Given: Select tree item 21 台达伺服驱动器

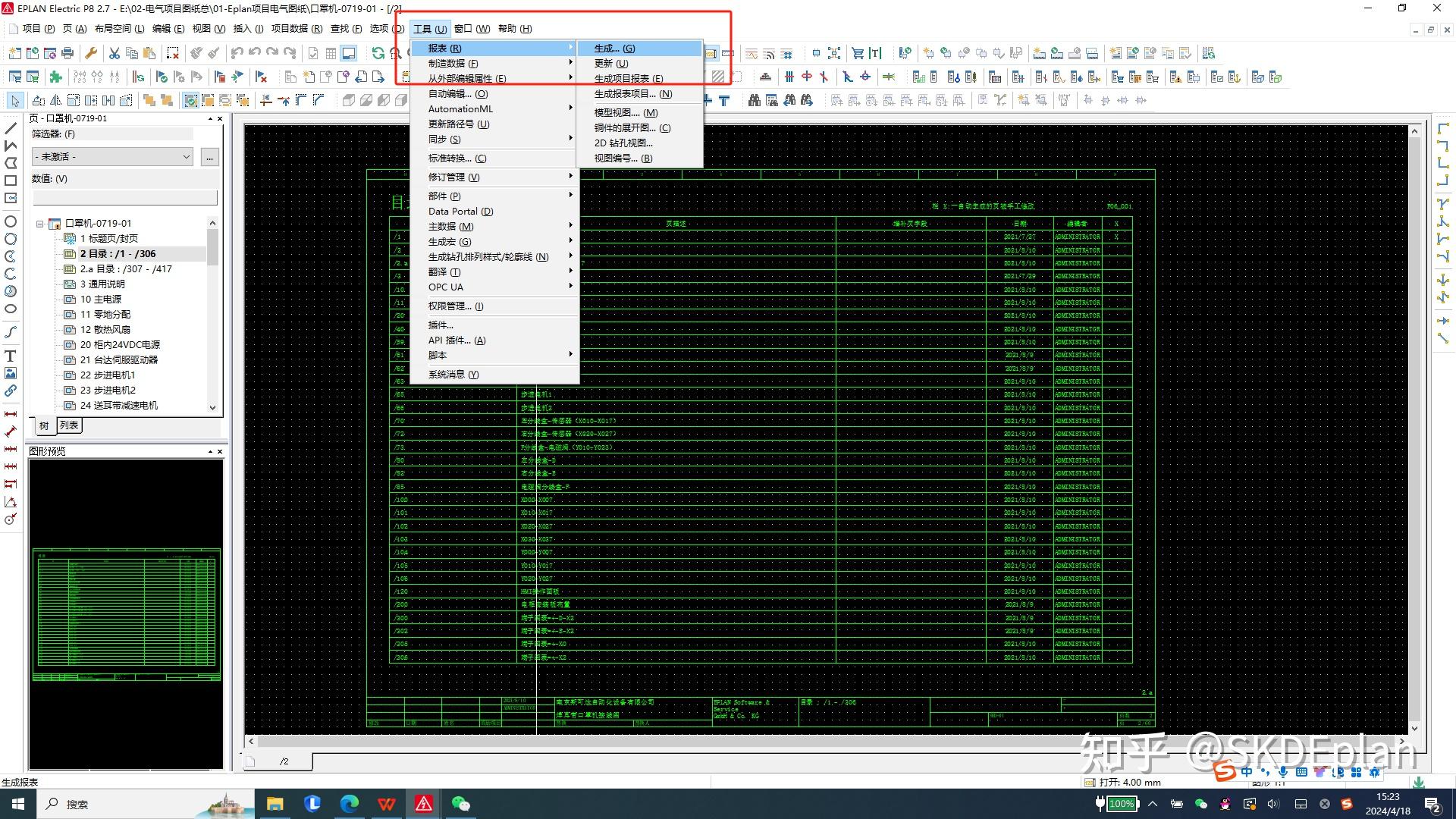Looking at the screenshot, I should (119, 359).
